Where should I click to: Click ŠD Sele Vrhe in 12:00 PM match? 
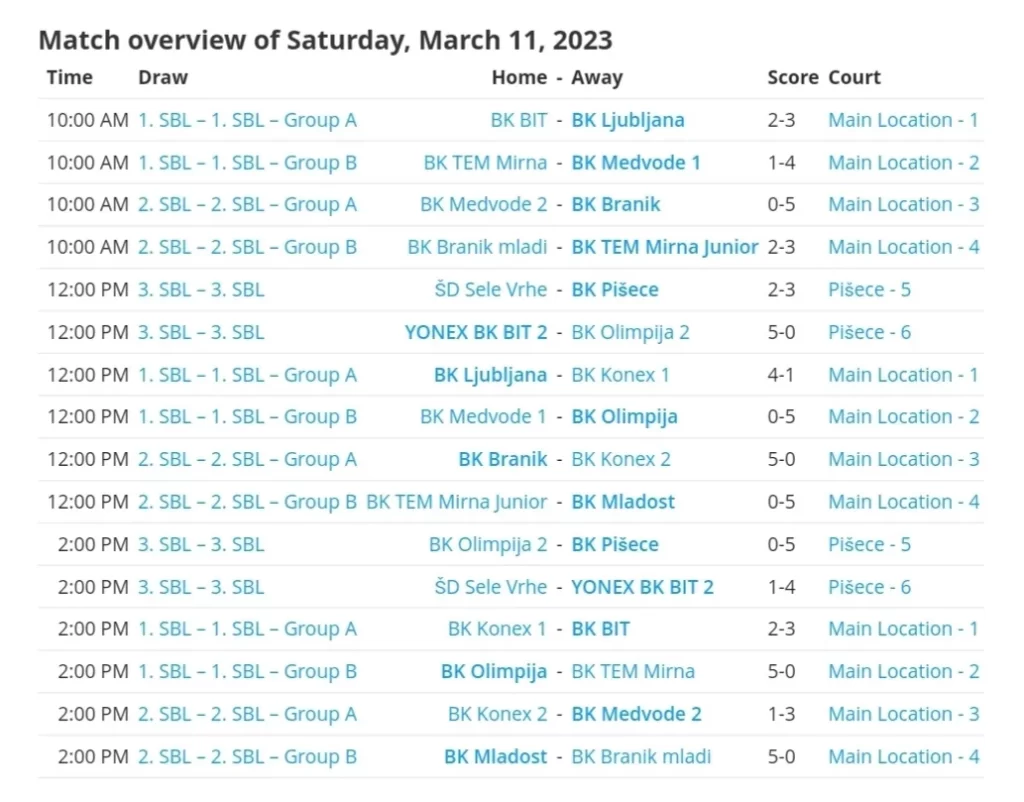pyautogui.click(x=490, y=290)
